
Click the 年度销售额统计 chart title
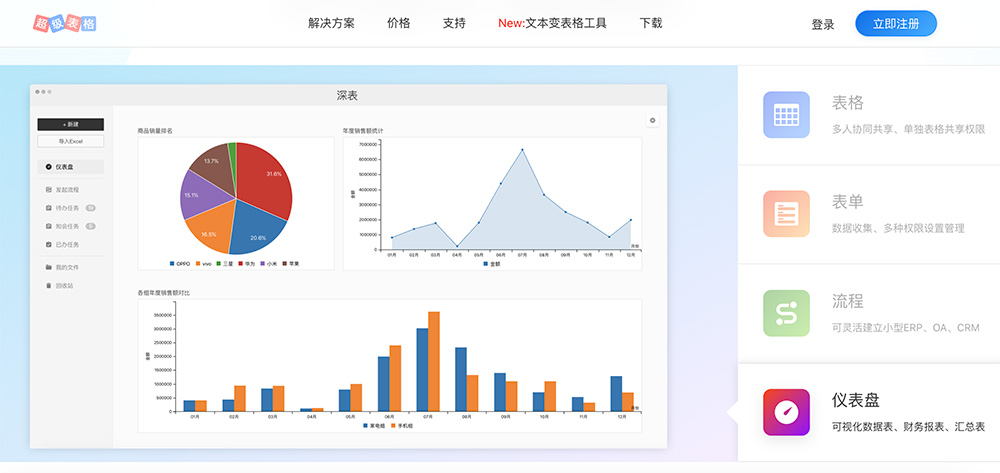[363, 131]
